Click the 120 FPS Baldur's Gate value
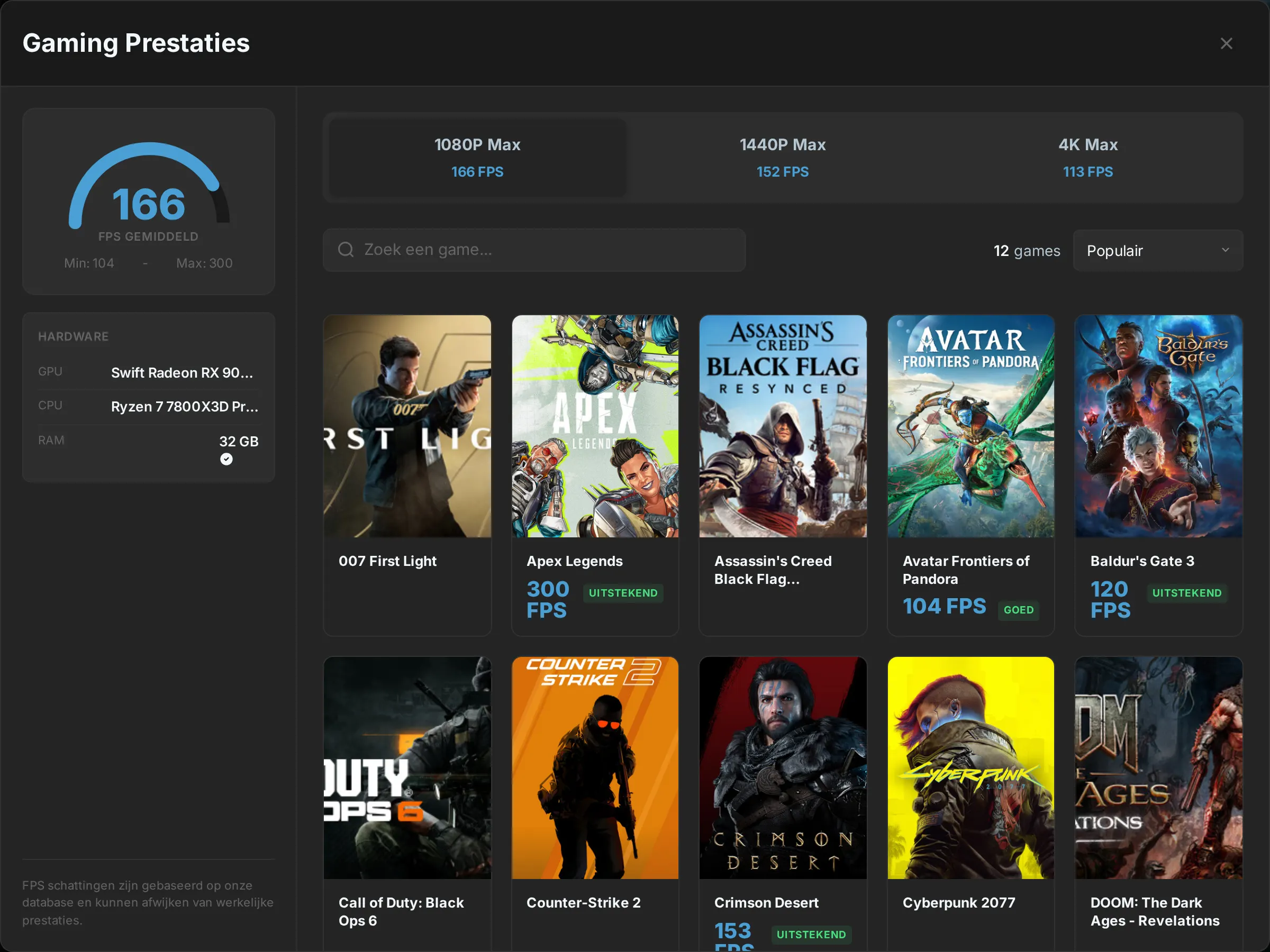This screenshot has width=1270, height=952. coord(1110,600)
